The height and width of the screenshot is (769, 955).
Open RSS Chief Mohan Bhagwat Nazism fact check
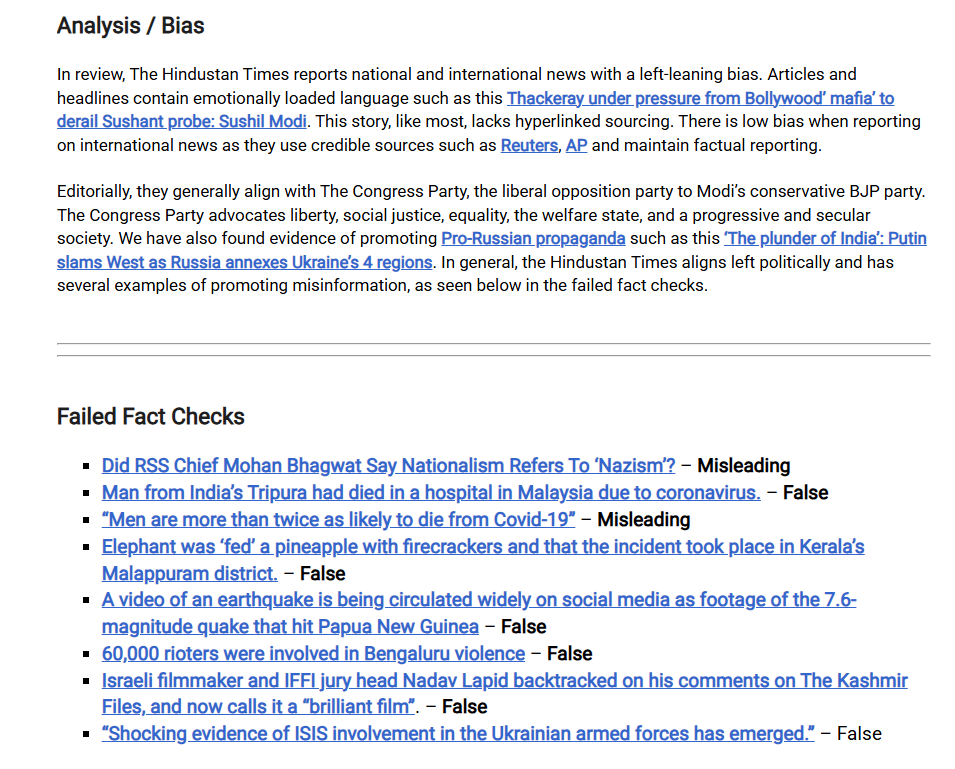click(389, 466)
